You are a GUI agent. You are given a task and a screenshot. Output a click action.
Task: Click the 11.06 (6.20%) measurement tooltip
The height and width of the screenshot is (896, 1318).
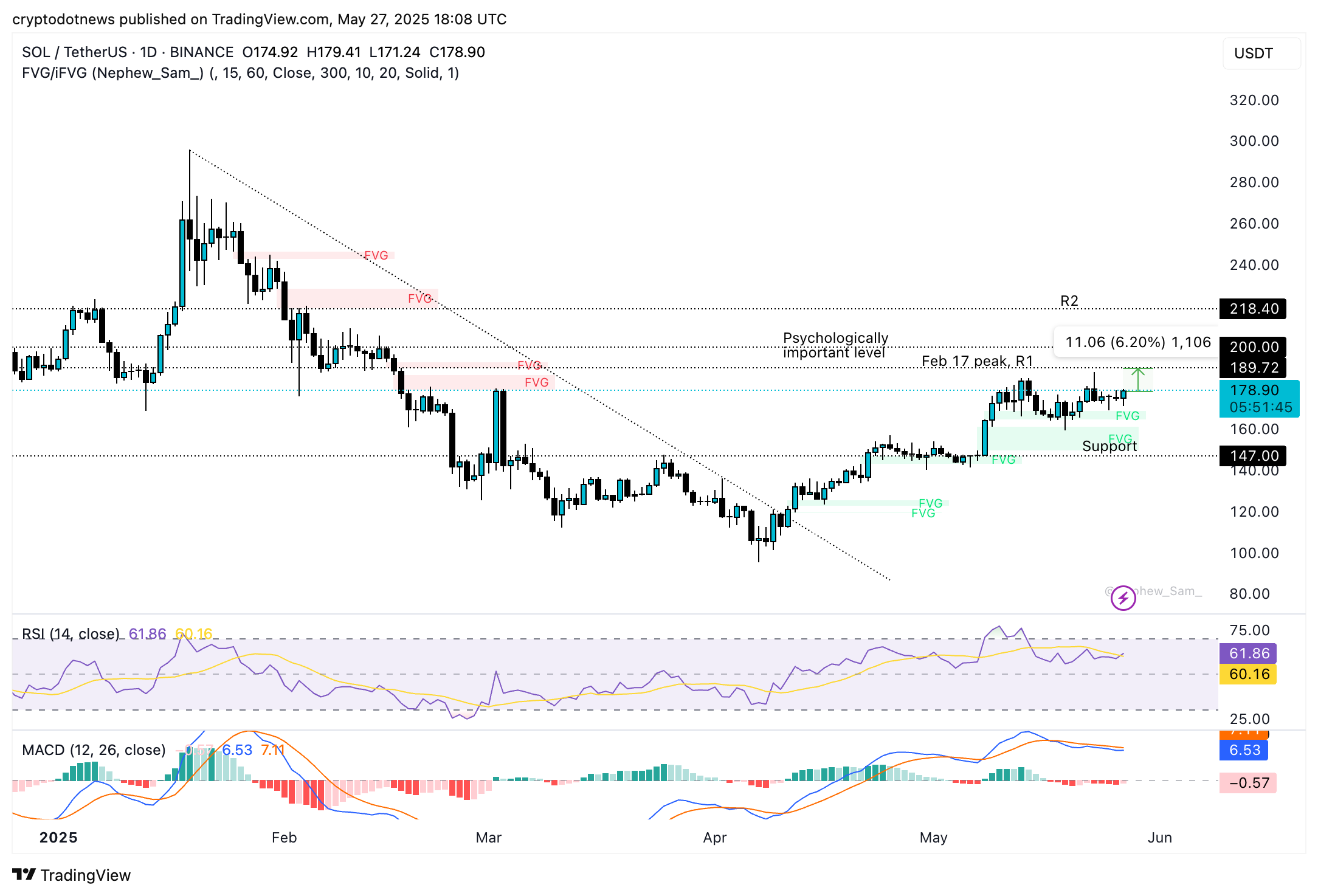point(1137,342)
